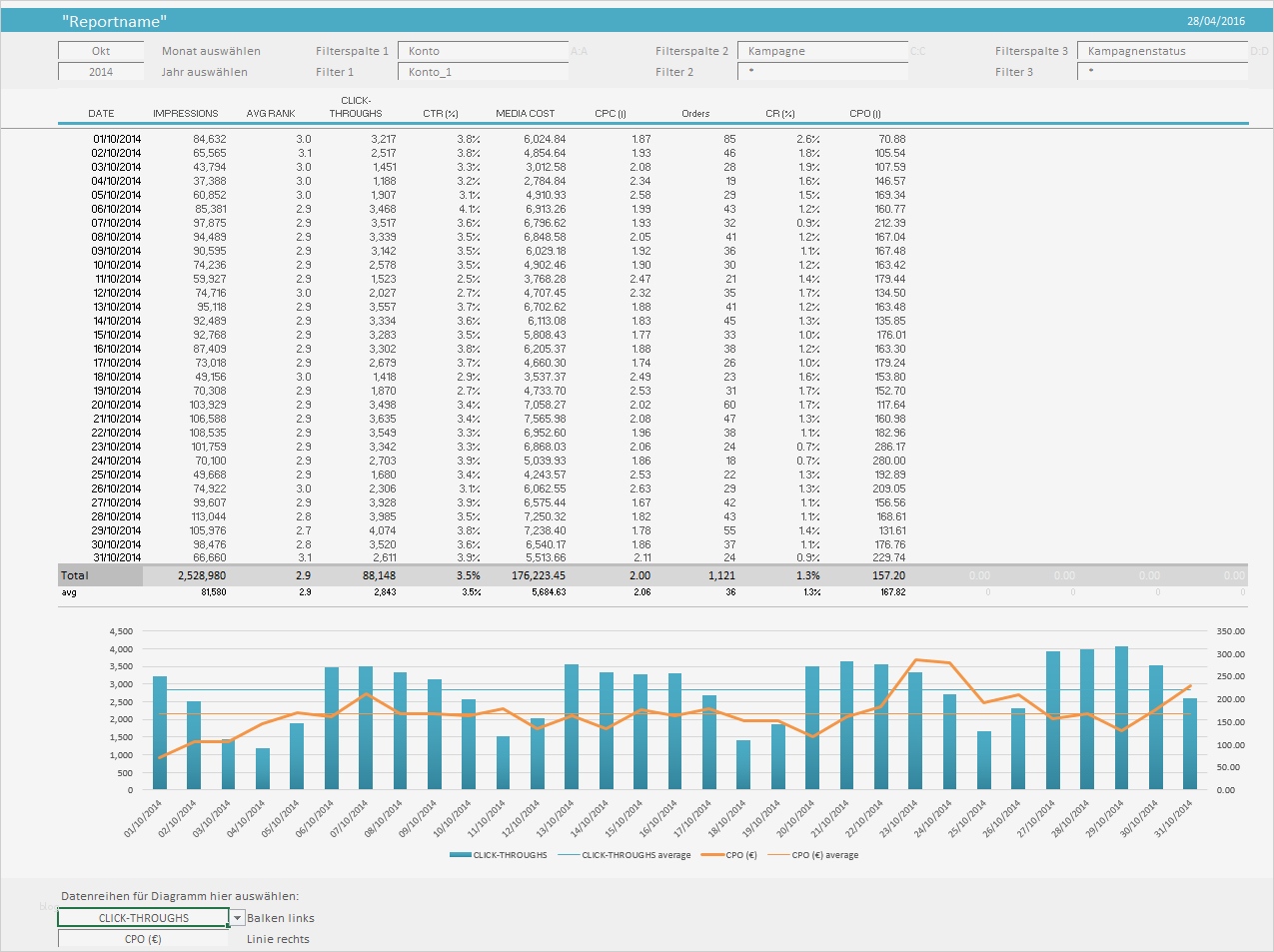Image resolution: width=1274 pixels, height=952 pixels.
Task: Select the Total impressions cell 2,528,980
Action: pos(202,575)
